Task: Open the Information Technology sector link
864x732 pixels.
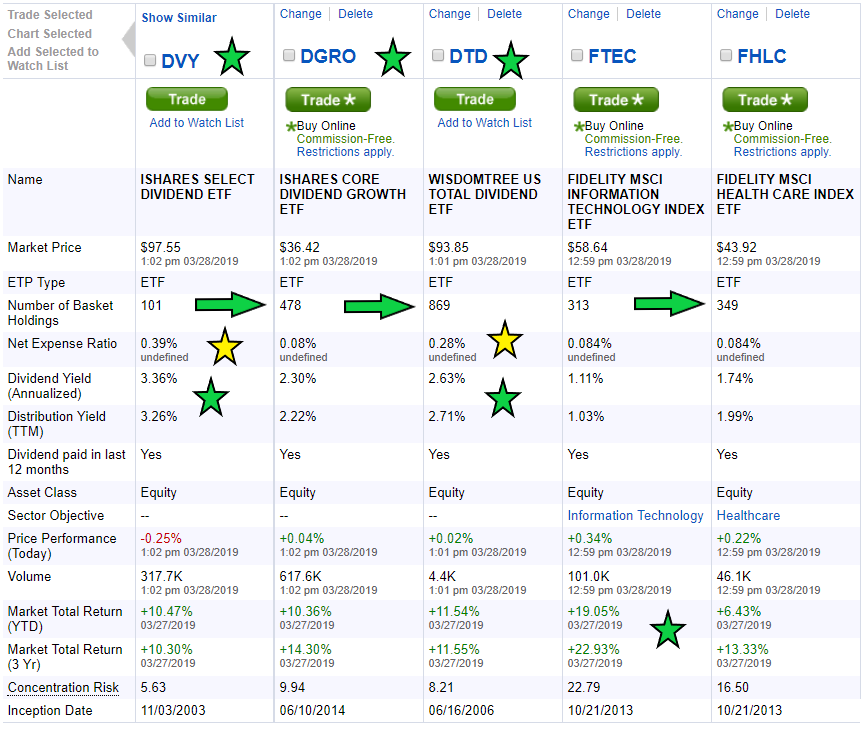Action: [635, 516]
